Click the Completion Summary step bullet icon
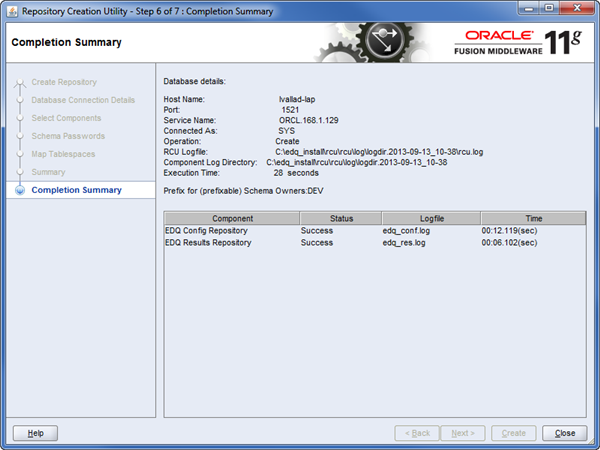The width and height of the screenshot is (600, 450). pos(20,190)
